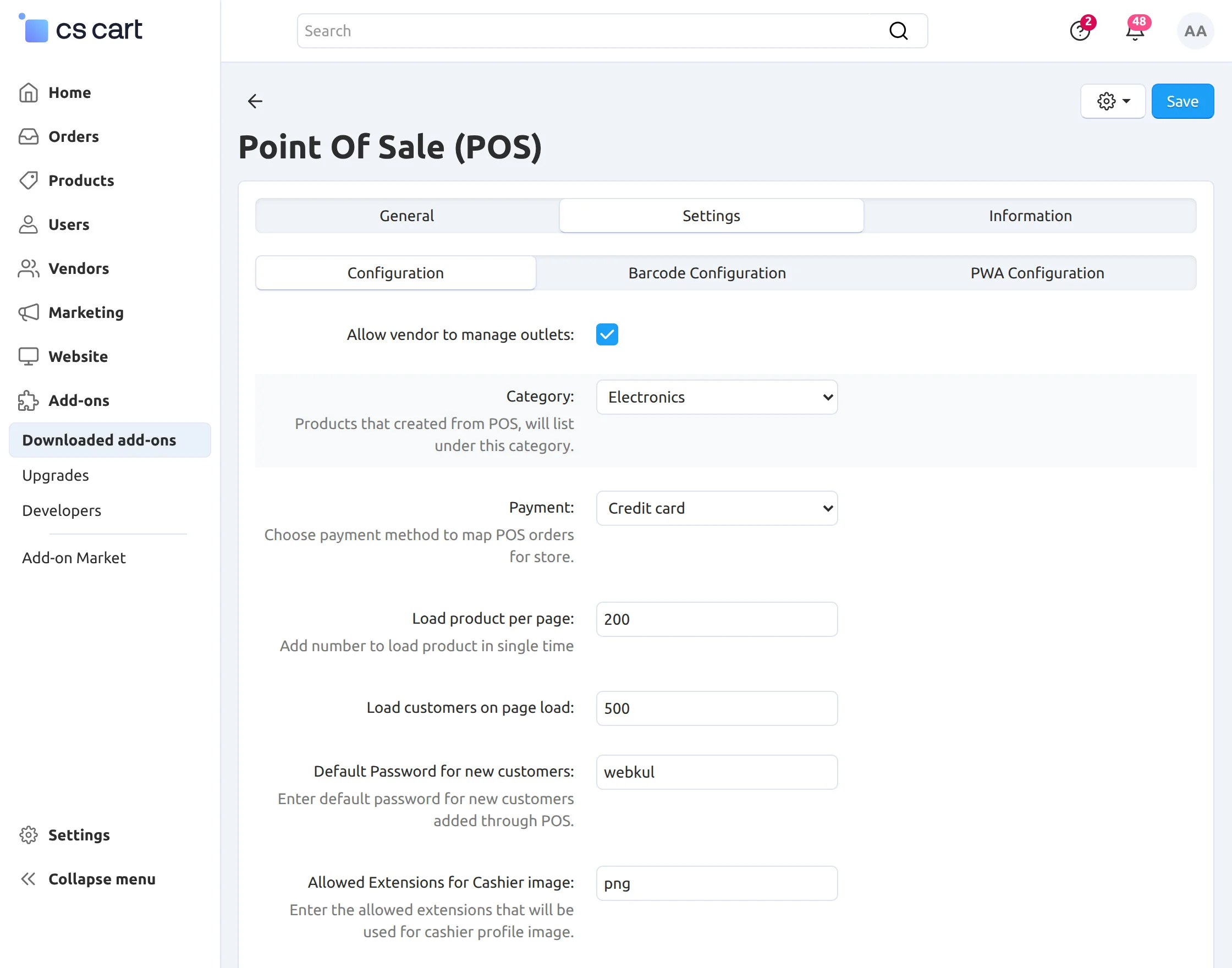Click the Home house icon in sidebar
1232x968 pixels.
click(x=29, y=92)
